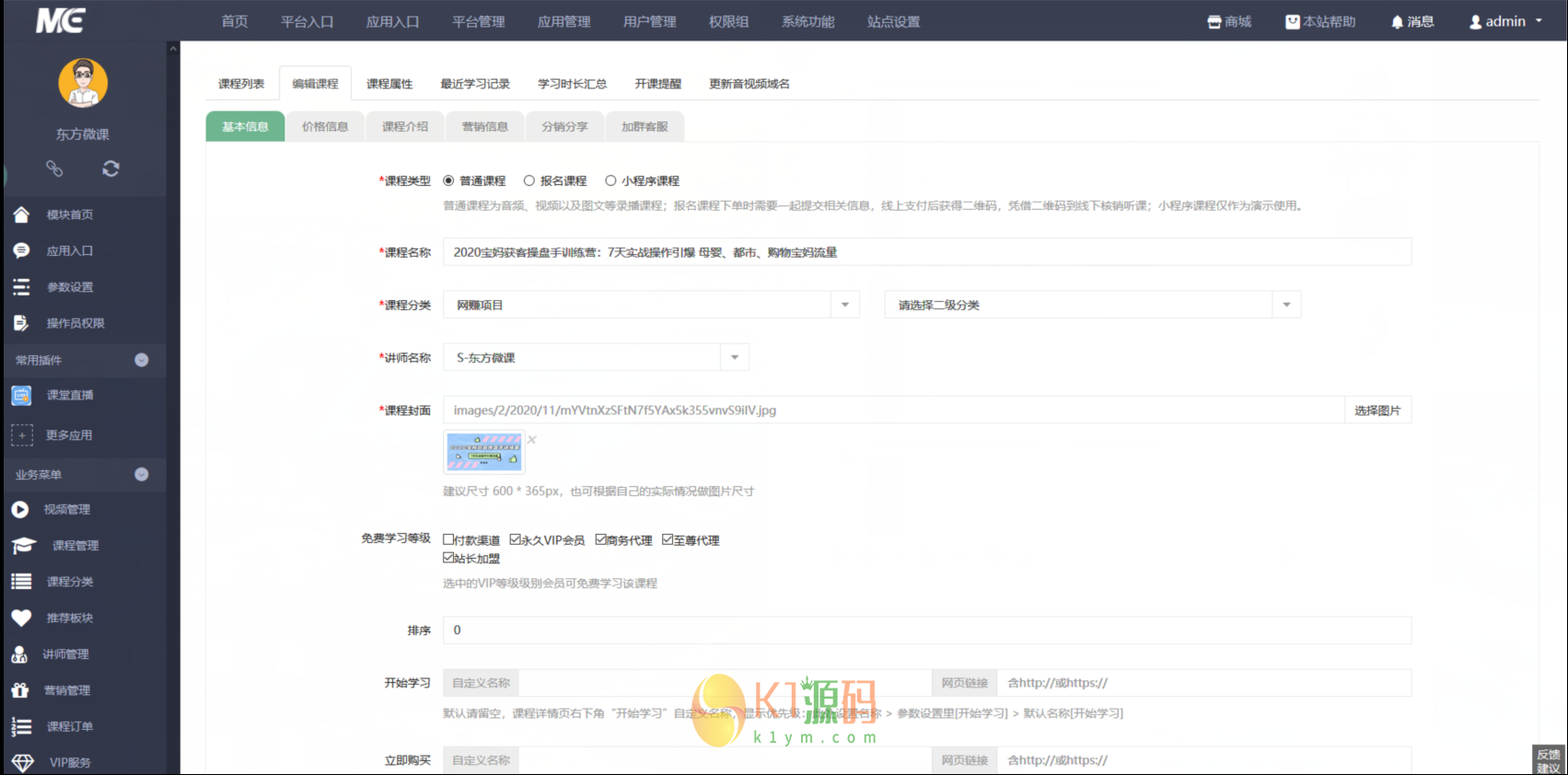Switch to 学习时长汇总 tab

573,84
